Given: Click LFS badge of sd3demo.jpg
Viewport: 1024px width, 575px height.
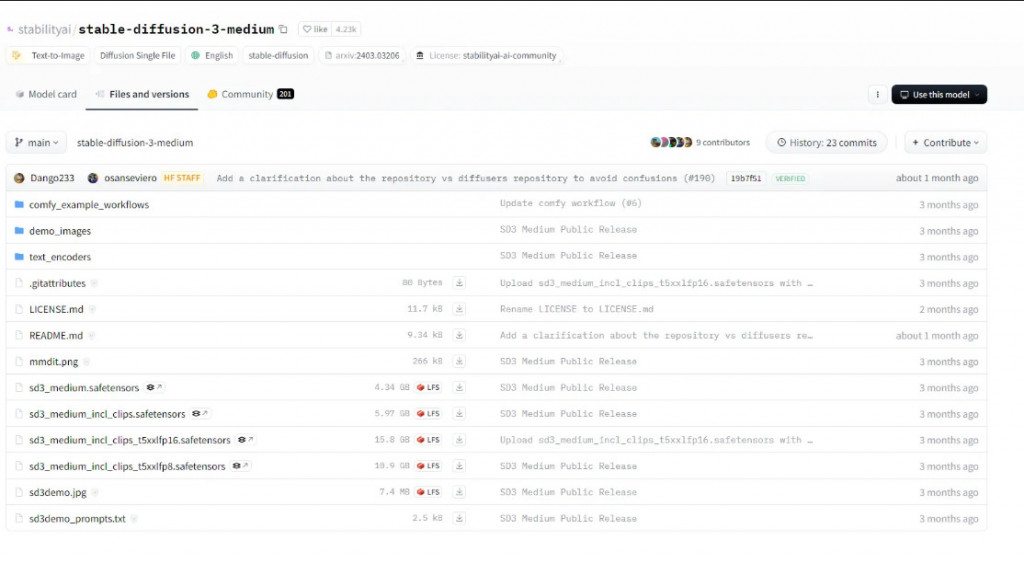Looking at the screenshot, I should coord(428,492).
